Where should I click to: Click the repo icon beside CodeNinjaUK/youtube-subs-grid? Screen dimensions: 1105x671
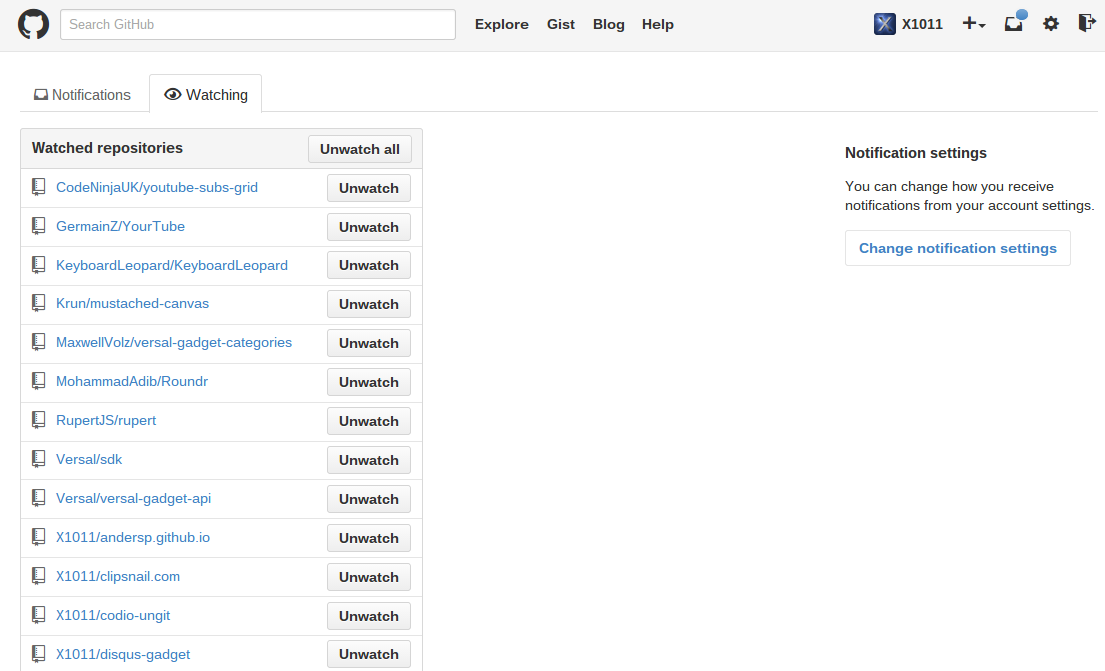39,187
